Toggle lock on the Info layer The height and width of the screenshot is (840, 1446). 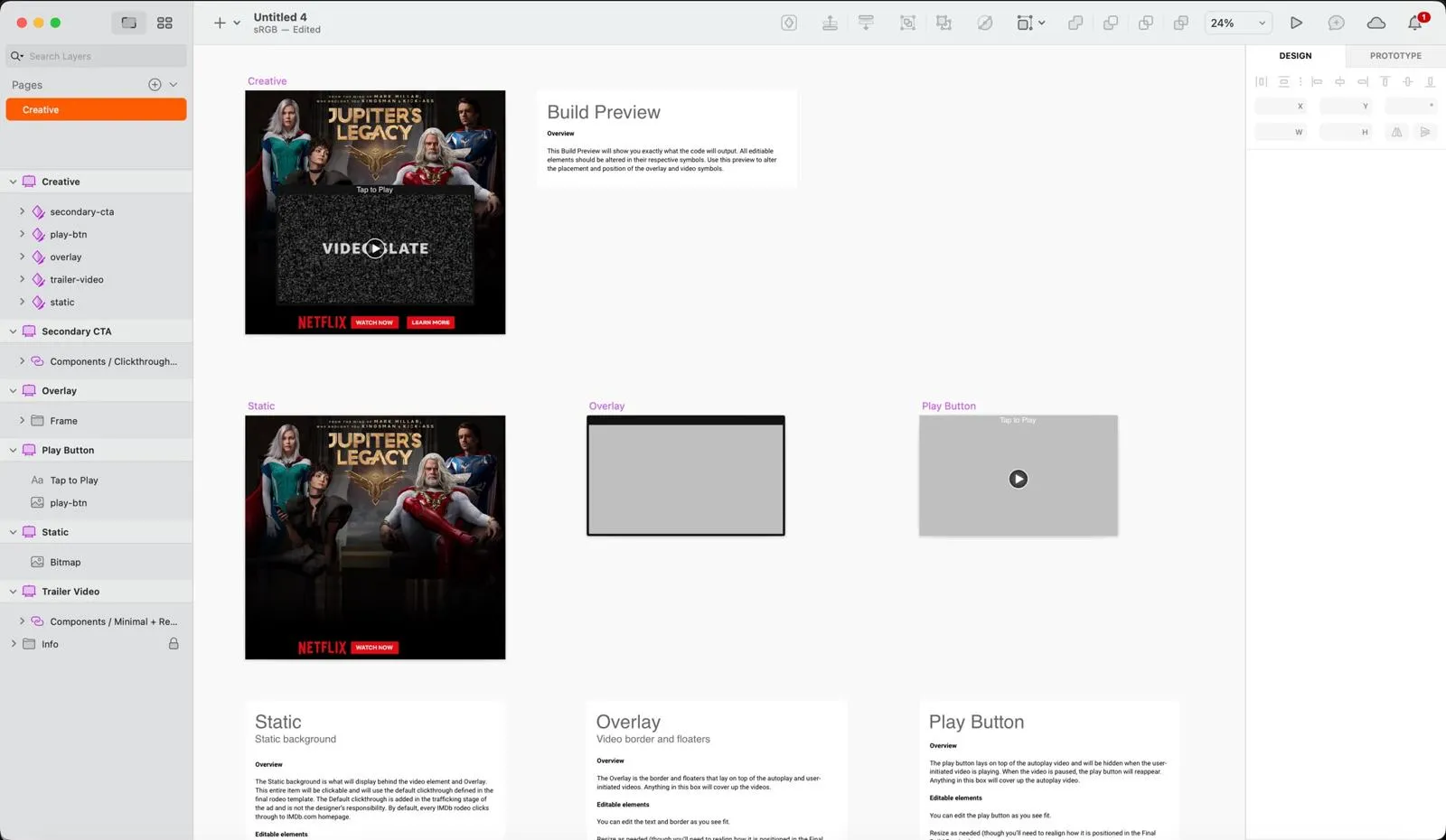174,644
